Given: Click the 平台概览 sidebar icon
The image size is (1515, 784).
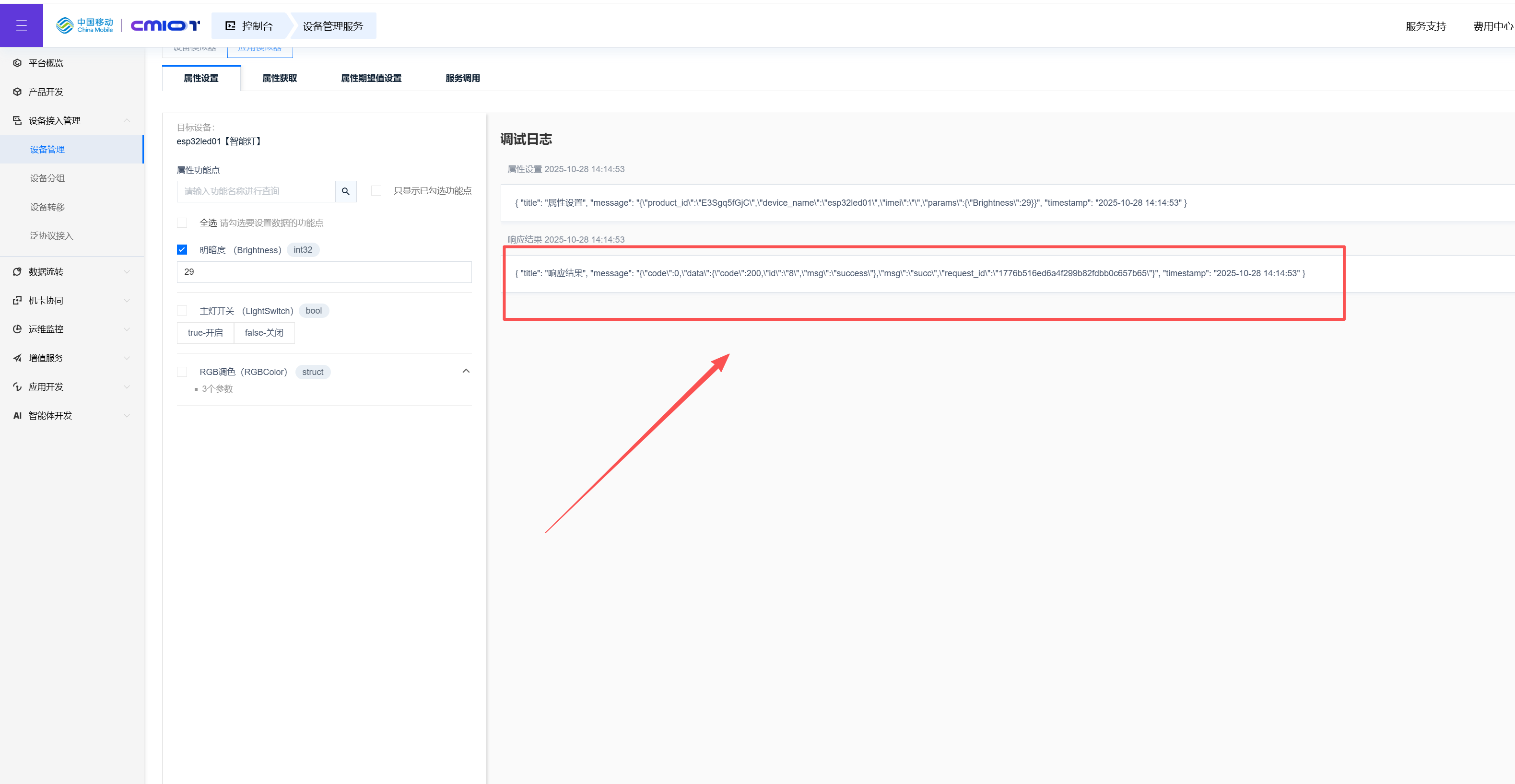Looking at the screenshot, I should 17,63.
